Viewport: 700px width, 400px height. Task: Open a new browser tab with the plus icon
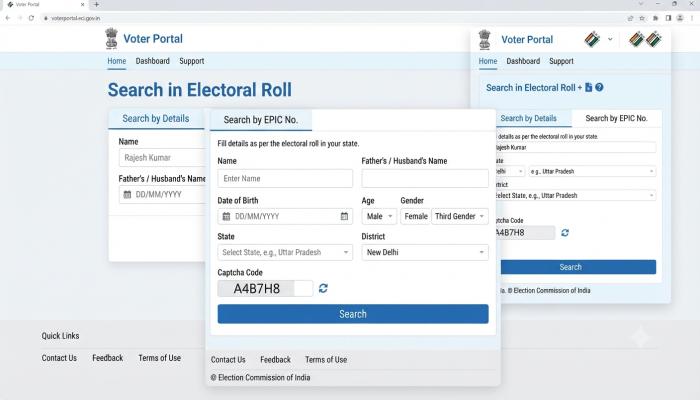(x=96, y=4)
